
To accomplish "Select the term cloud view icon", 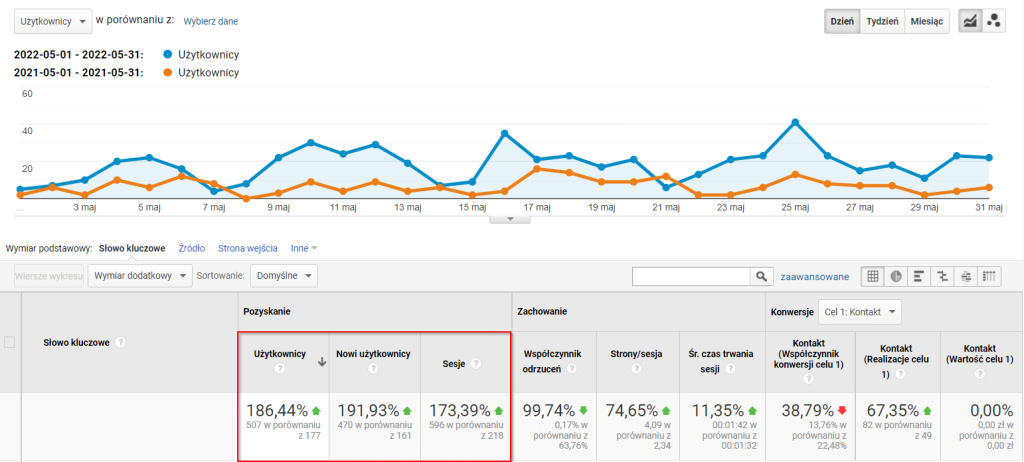I will pos(966,276).
